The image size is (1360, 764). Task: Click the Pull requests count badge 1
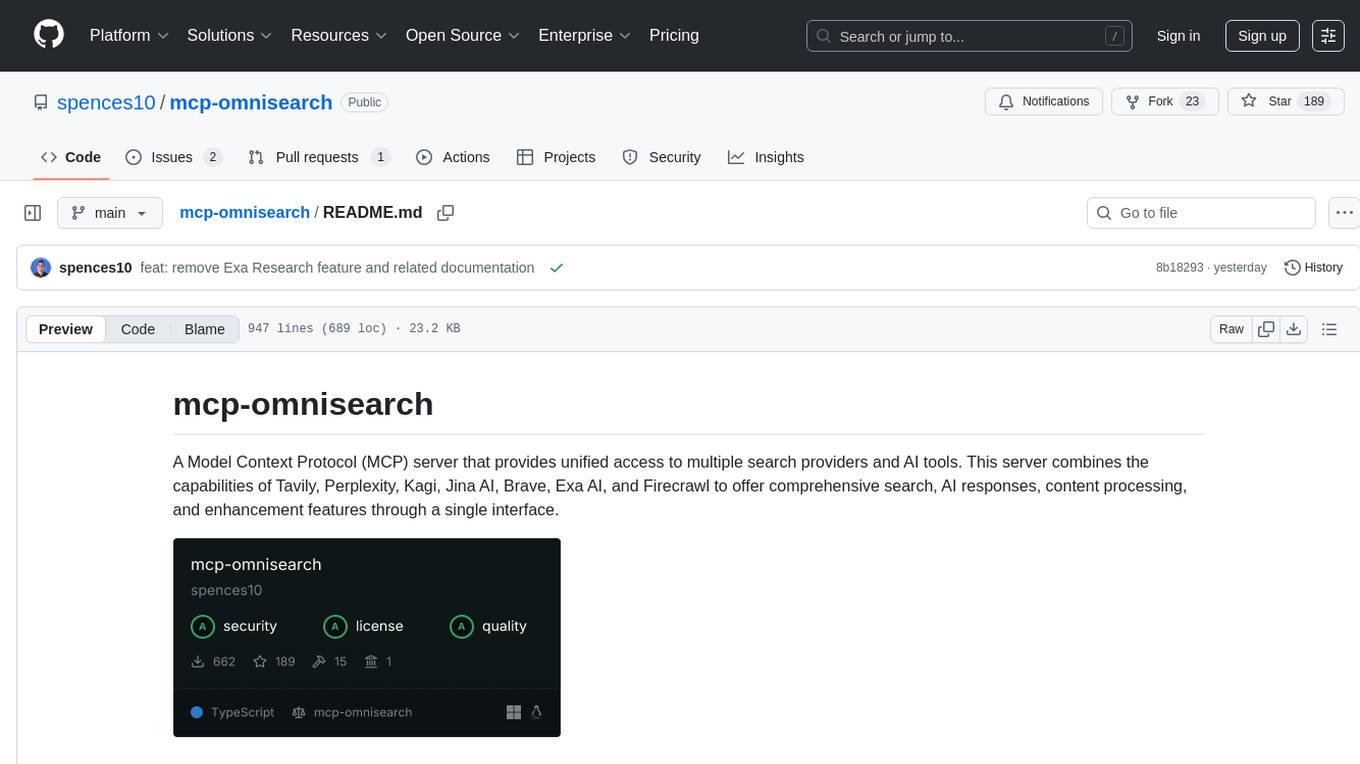point(380,157)
